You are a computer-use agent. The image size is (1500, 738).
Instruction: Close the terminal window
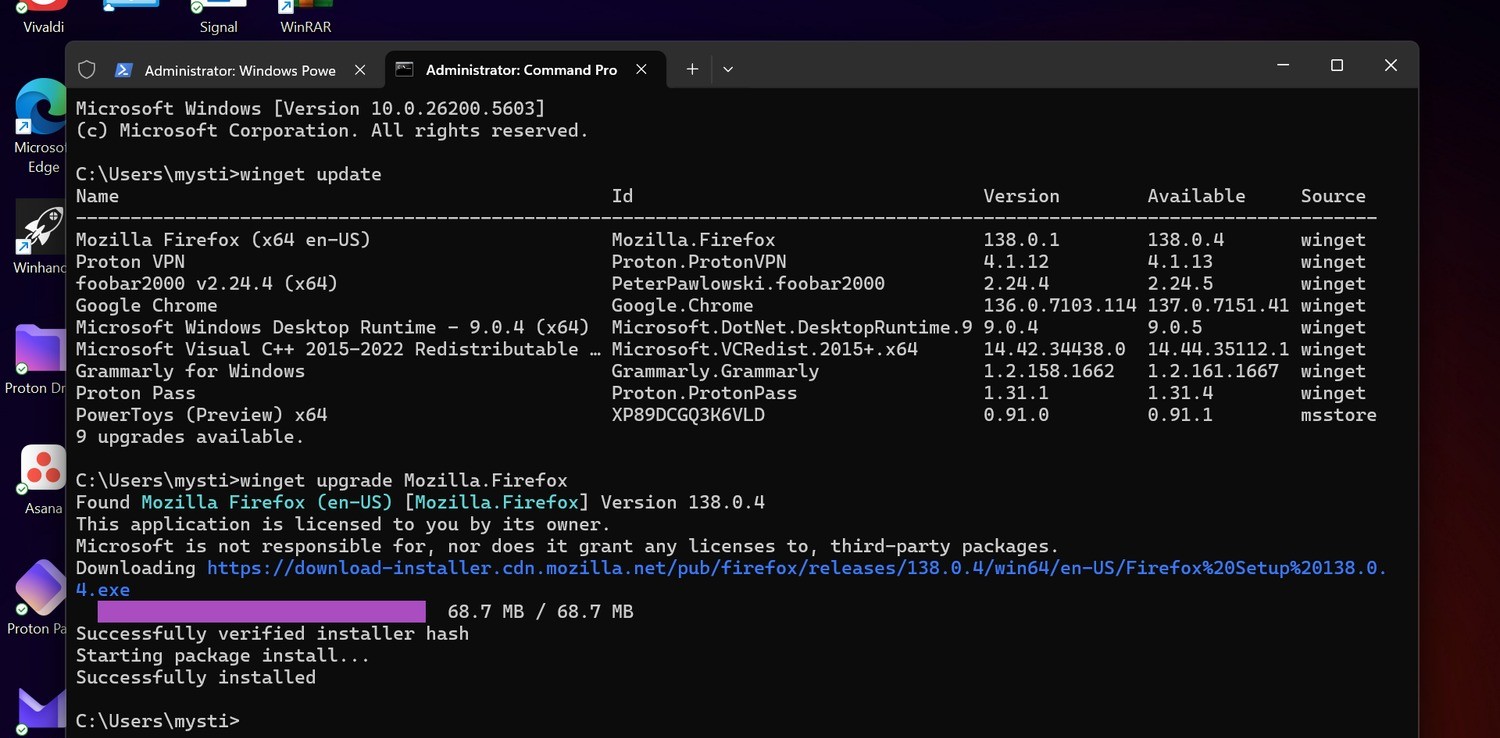point(1391,65)
